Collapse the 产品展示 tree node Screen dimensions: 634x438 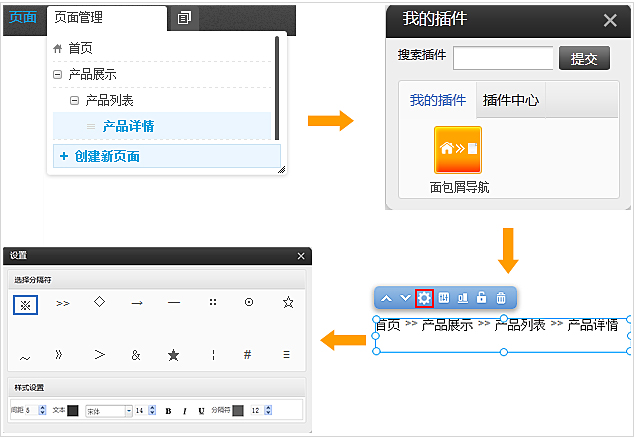click(57, 74)
